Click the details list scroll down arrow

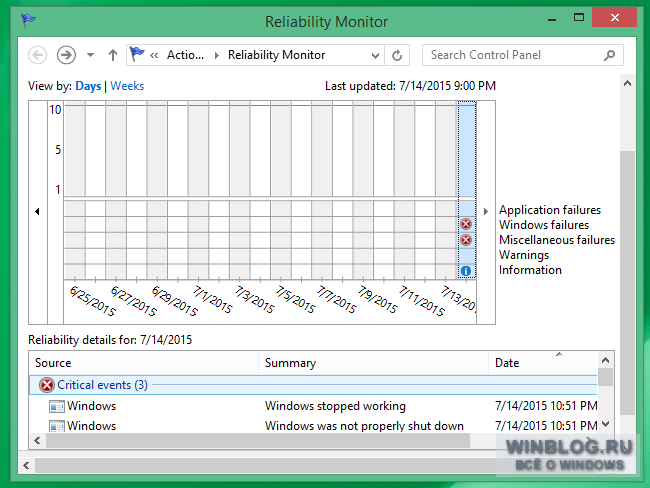point(606,424)
